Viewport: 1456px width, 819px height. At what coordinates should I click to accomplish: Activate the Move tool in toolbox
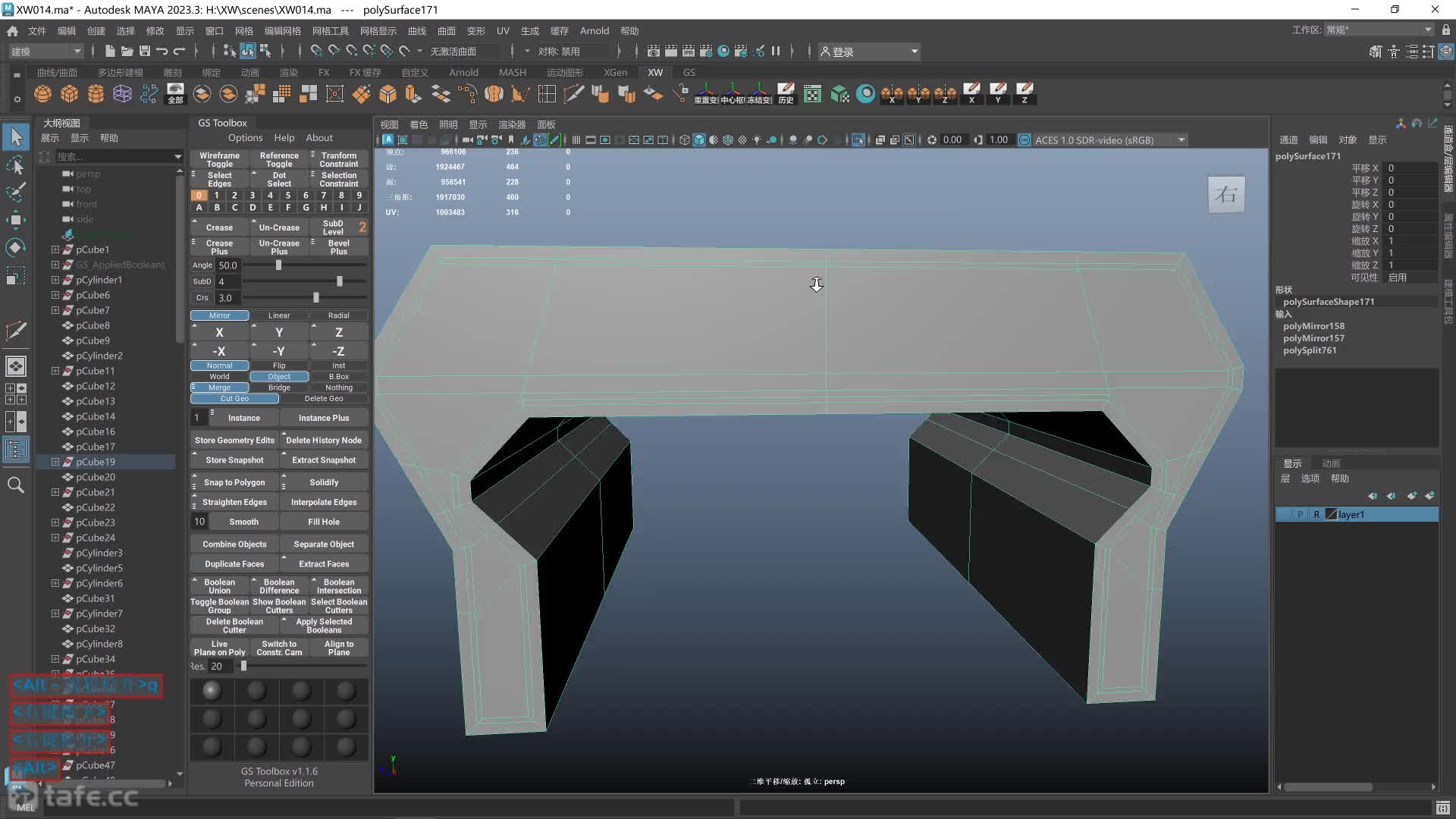(16, 220)
